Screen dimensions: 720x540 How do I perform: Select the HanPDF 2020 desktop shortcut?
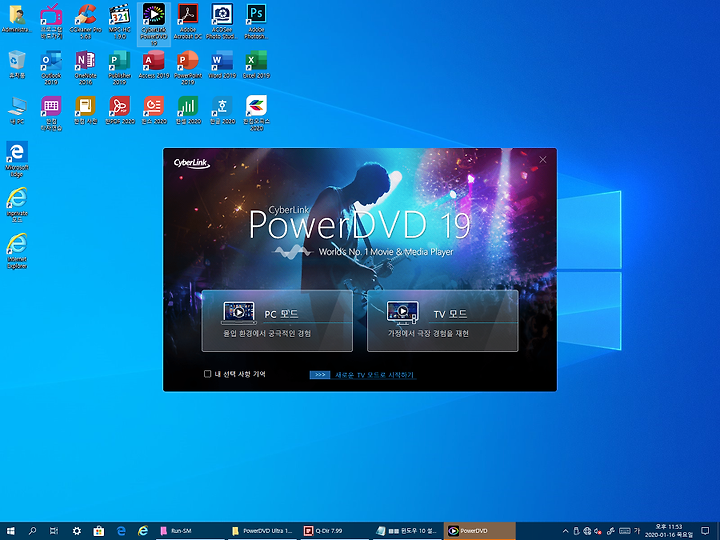click(x=120, y=110)
